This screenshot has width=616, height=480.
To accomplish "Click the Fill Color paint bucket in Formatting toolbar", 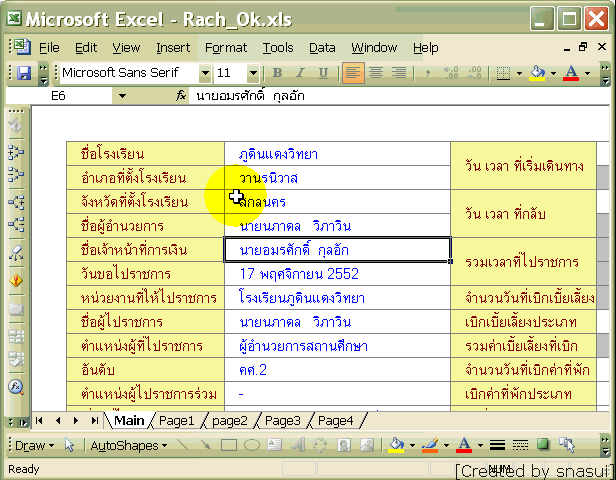I will (537, 73).
